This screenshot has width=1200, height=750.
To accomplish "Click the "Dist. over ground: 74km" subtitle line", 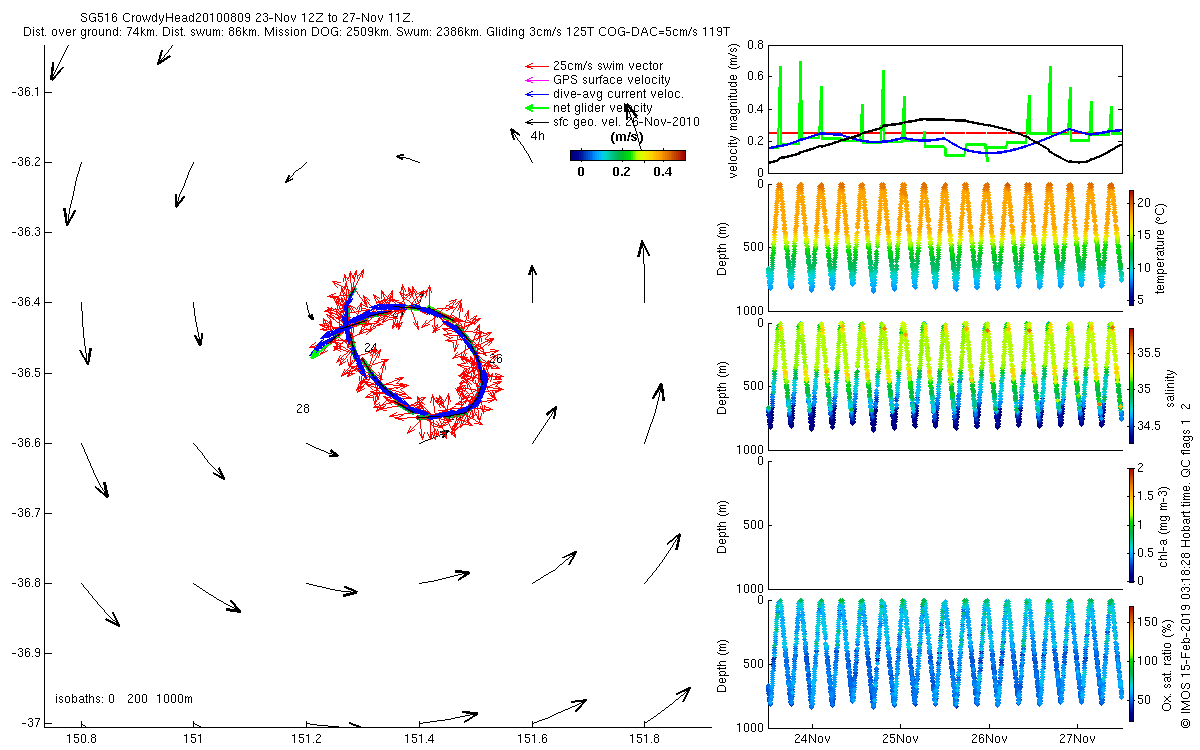I will pos(376,33).
